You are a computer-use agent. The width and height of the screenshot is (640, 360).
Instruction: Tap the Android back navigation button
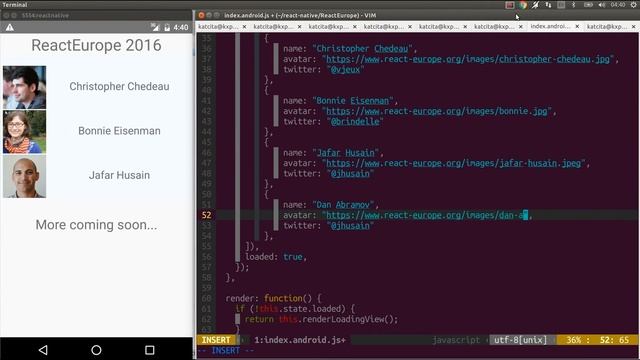43,350
